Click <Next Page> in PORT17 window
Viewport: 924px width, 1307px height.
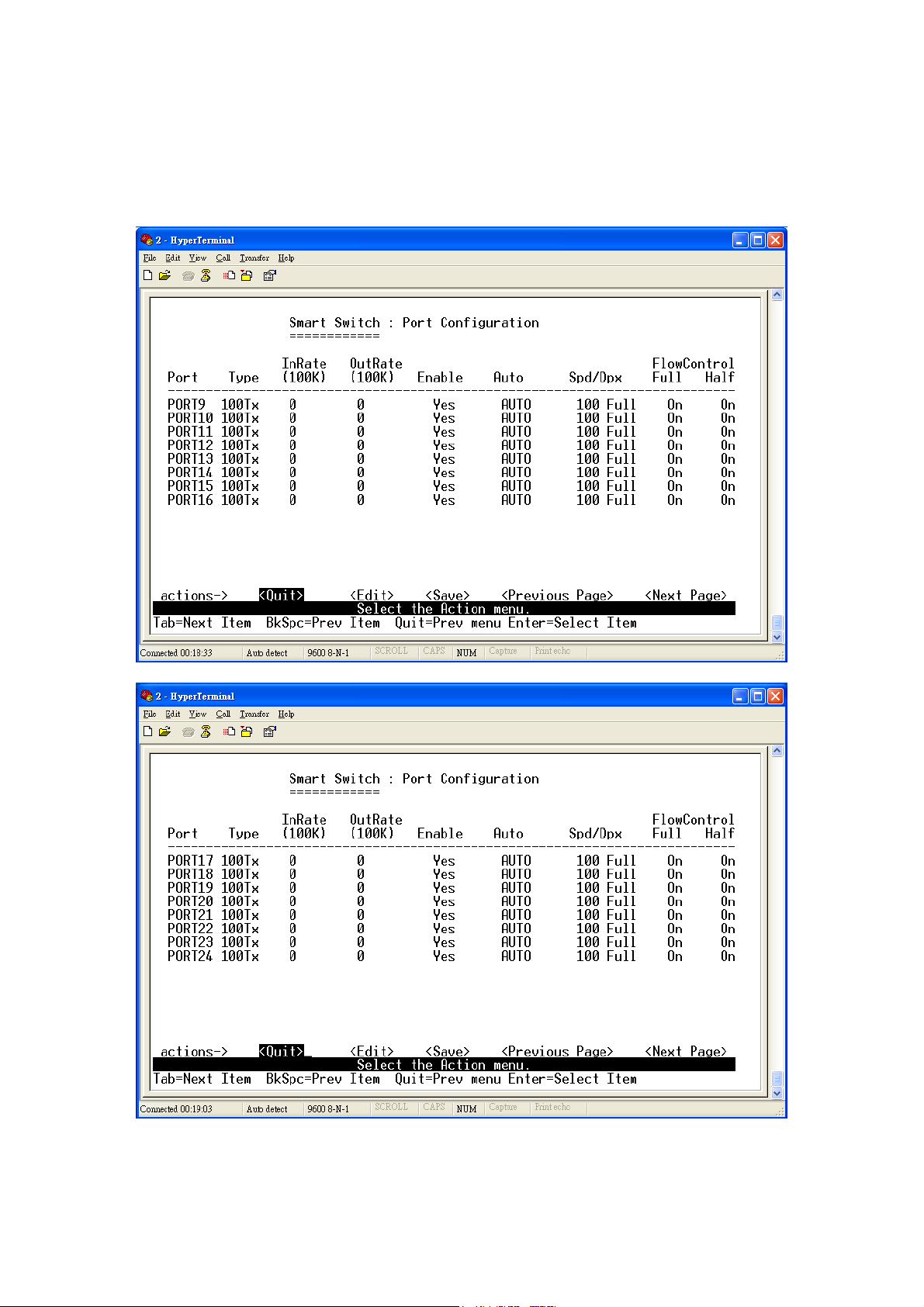pos(687,1051)
